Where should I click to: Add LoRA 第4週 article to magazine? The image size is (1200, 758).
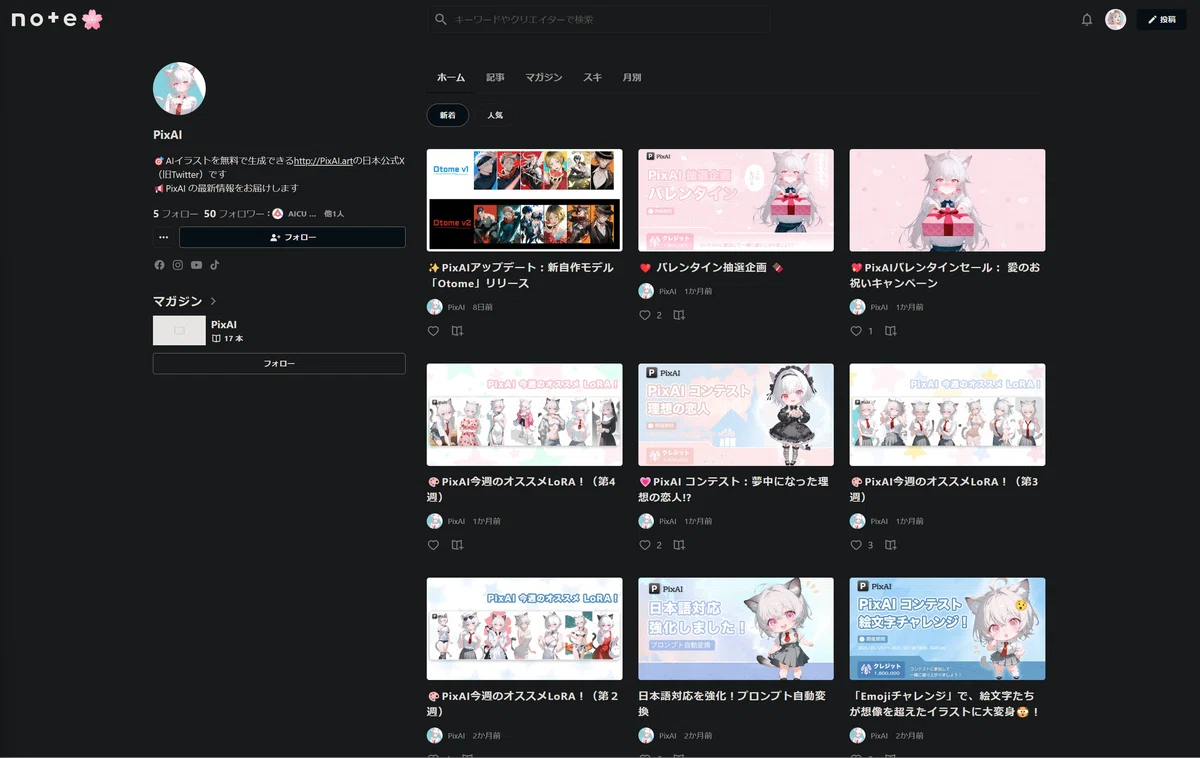pos(457,545)
